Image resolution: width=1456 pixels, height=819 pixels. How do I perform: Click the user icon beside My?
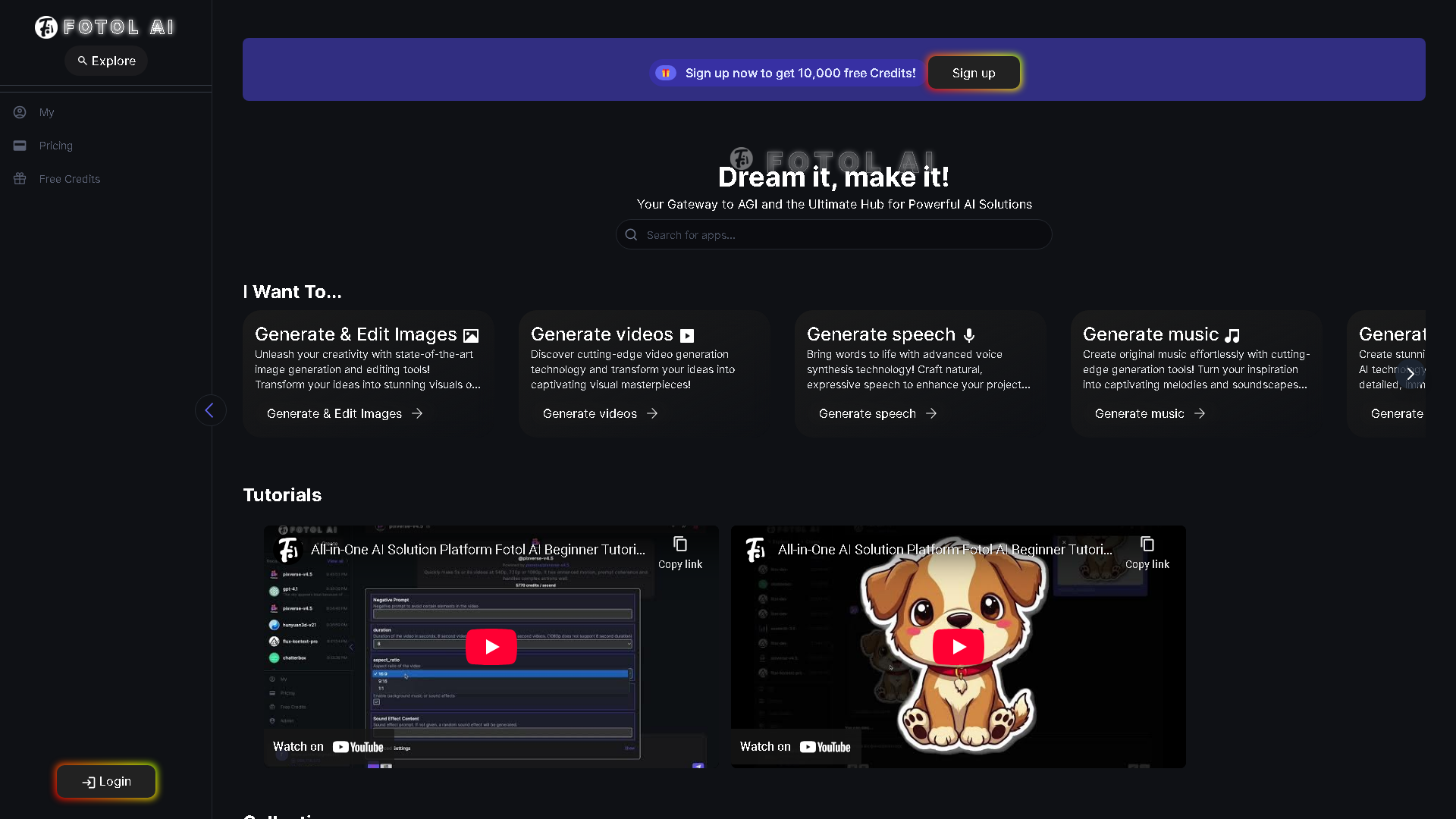pyautogui.click(x=19, y=111)
